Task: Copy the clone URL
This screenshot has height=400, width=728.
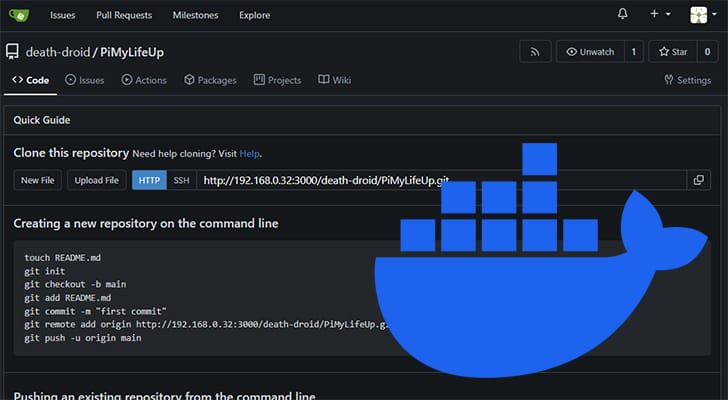Action: [x=698, y=180]
